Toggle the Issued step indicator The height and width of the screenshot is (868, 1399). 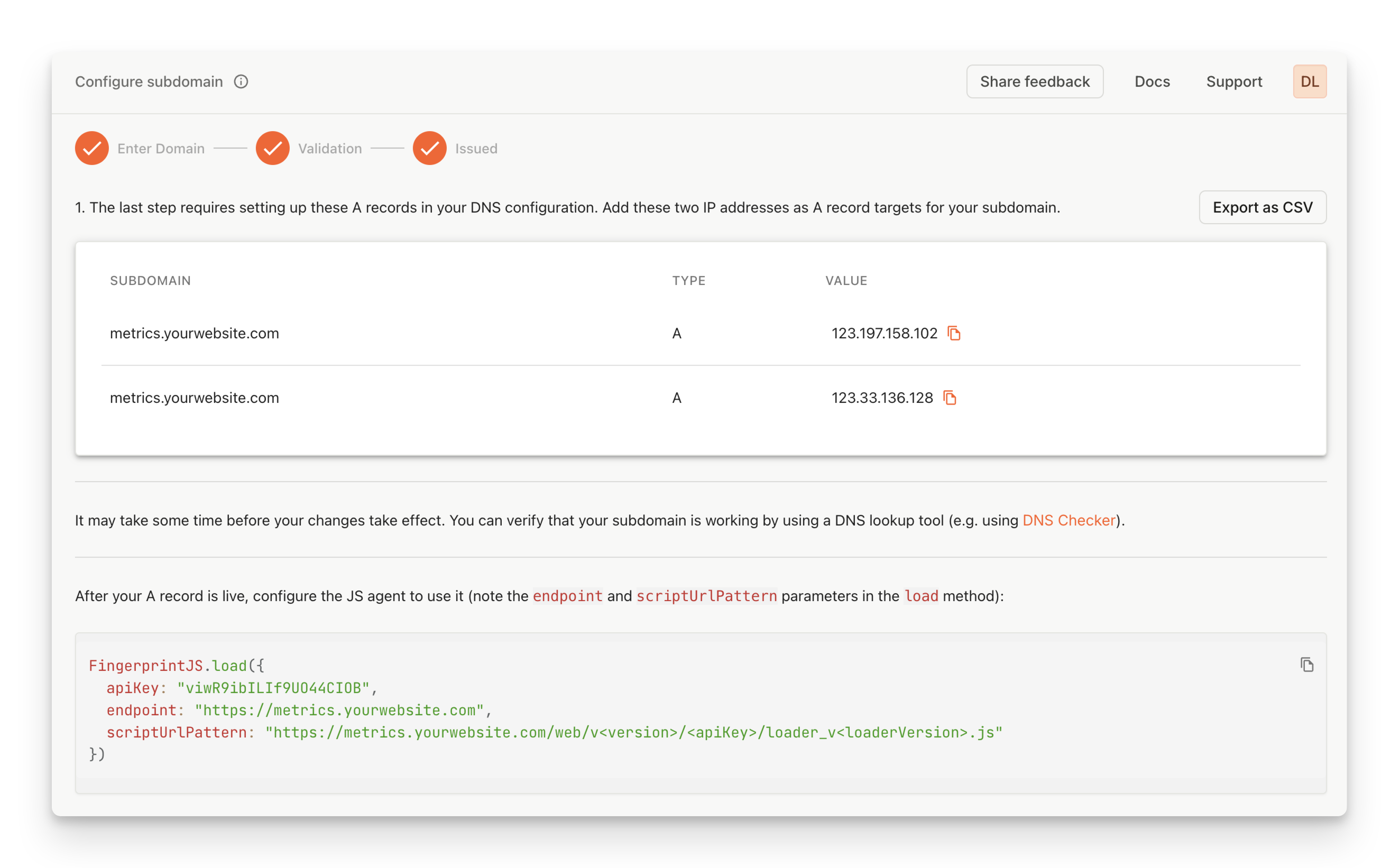coord(429,148)
